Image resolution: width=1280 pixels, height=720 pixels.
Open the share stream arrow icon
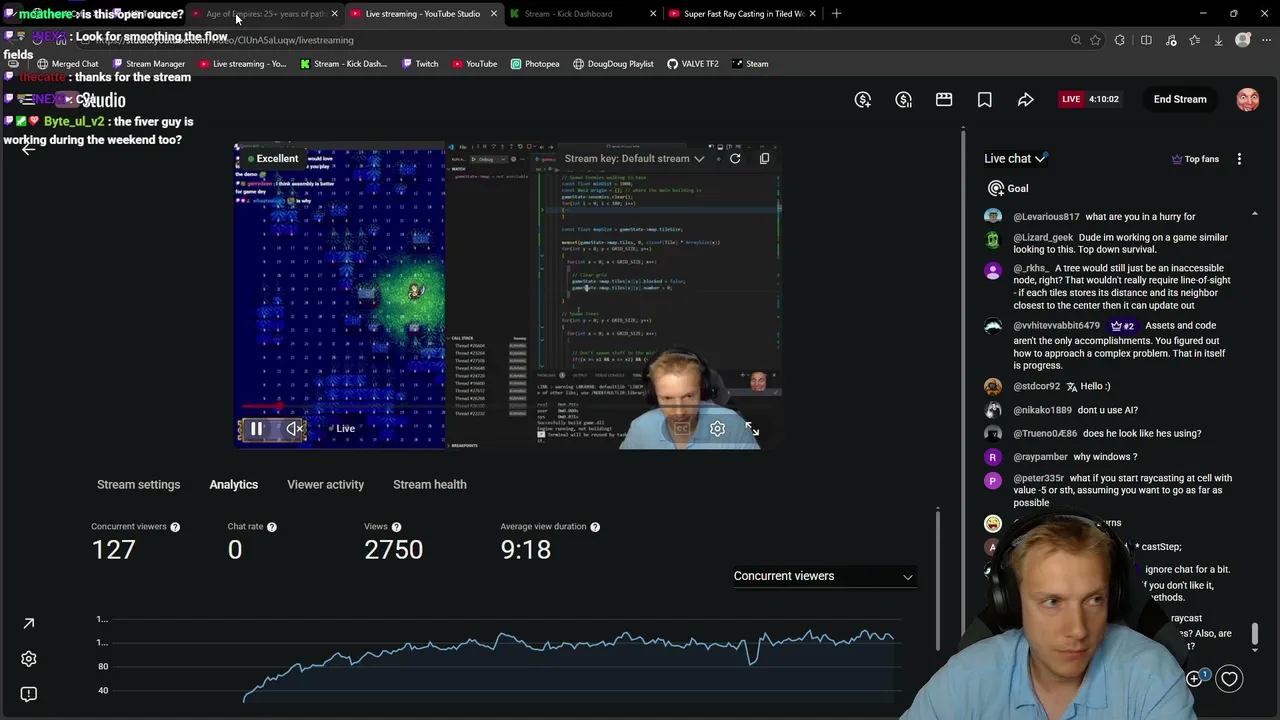point(1026,99)
